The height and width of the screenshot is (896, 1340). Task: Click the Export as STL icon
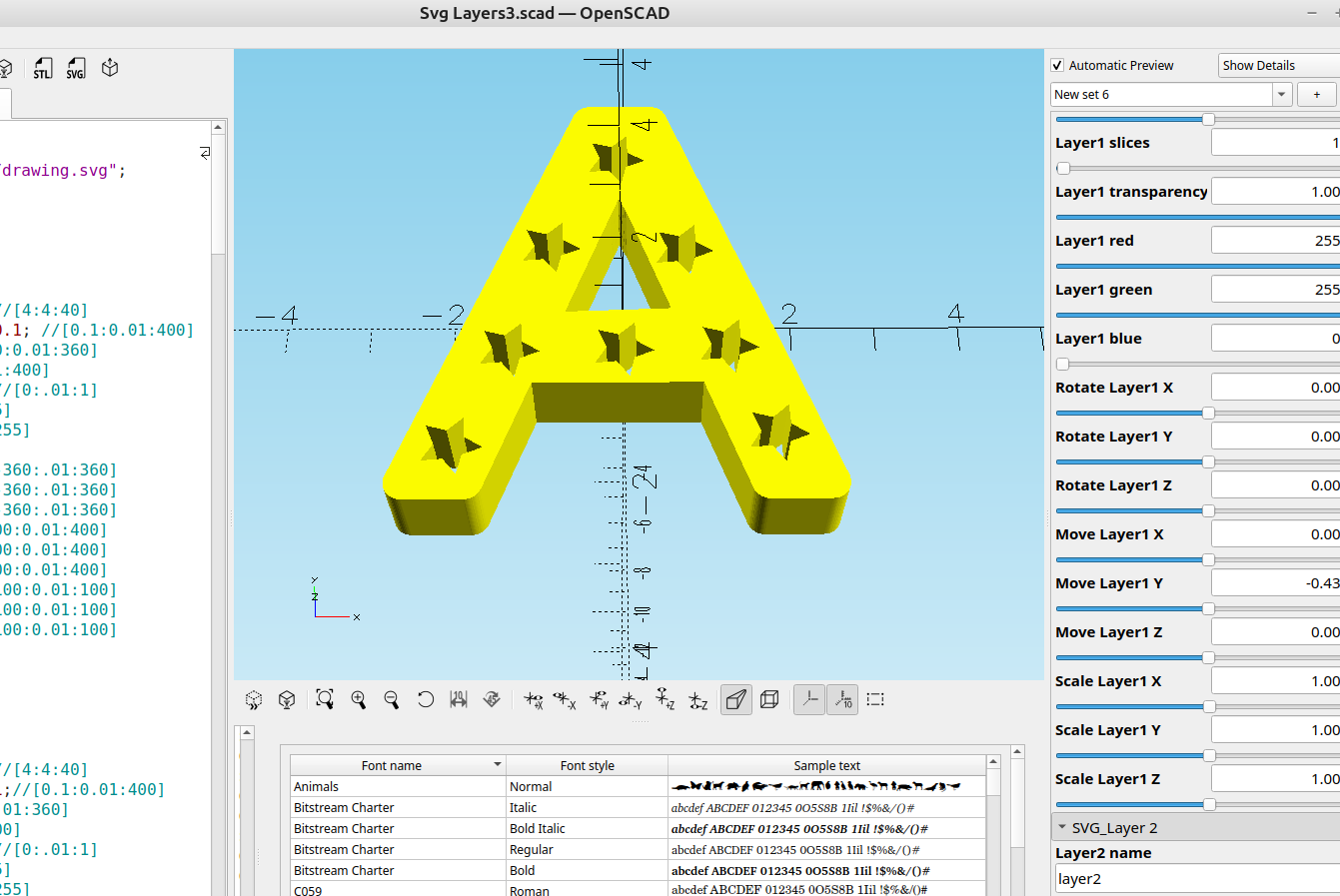click(x=42, y=68)
